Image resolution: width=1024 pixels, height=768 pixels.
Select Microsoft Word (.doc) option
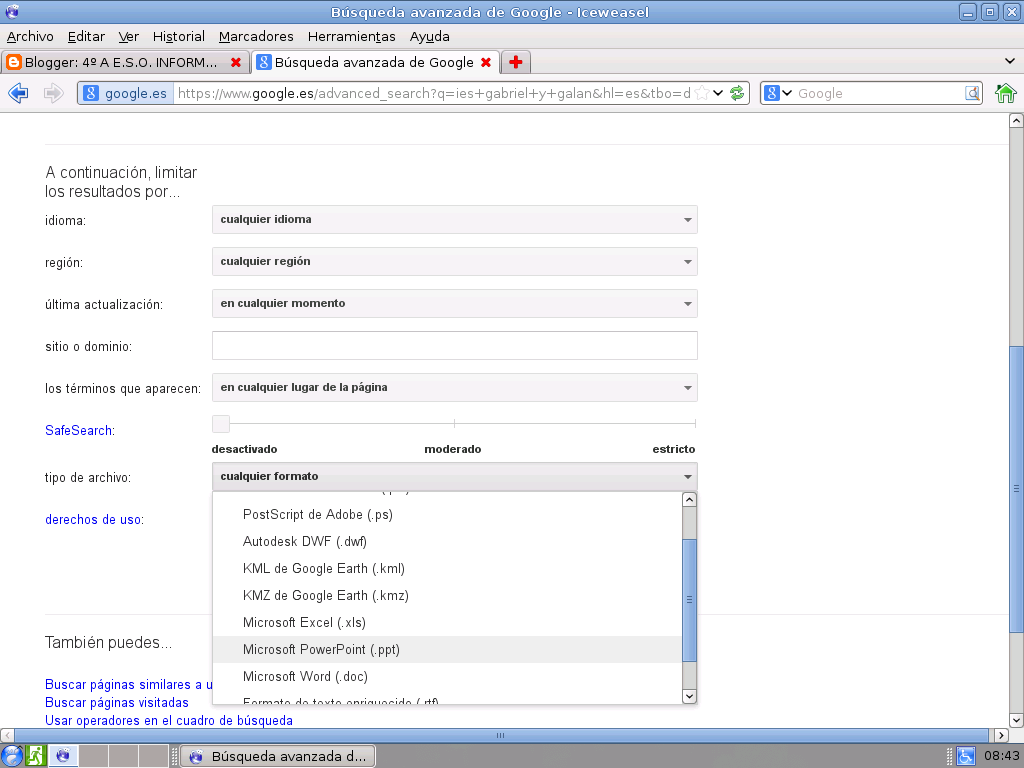click(447, 677)
